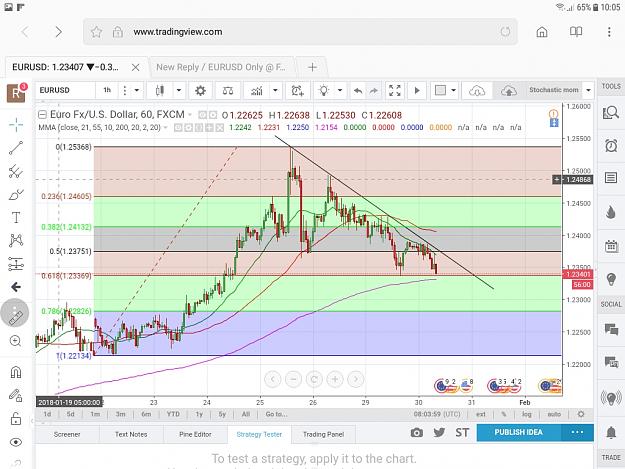This screenshot has height=469, width=625.
Task: Select the ruler measure tool
Action: tap(15, 313)
